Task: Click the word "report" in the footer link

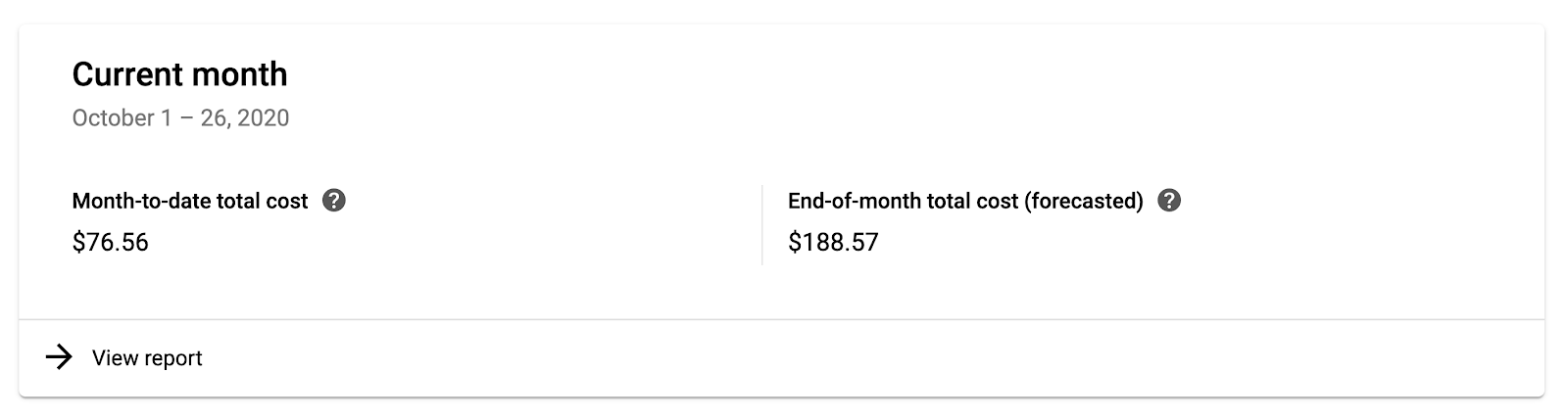Action: click(x=174, y=358)
